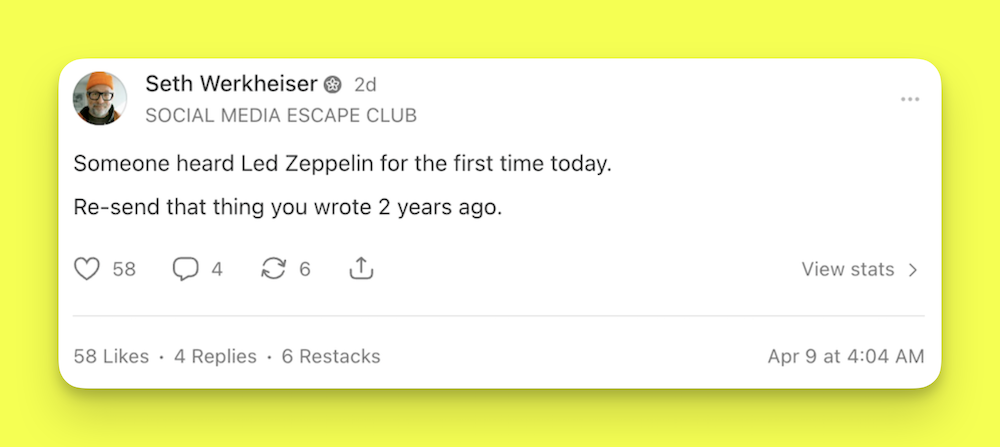Open the three-dot more options menu
The width and height of the screenshot is (1000, 447).
(909, 99)
